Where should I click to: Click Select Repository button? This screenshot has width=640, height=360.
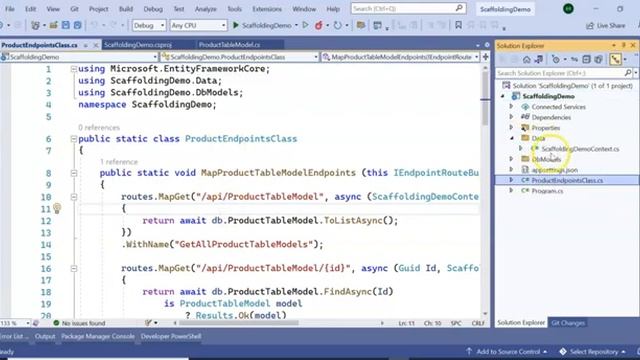click(592, 351)
